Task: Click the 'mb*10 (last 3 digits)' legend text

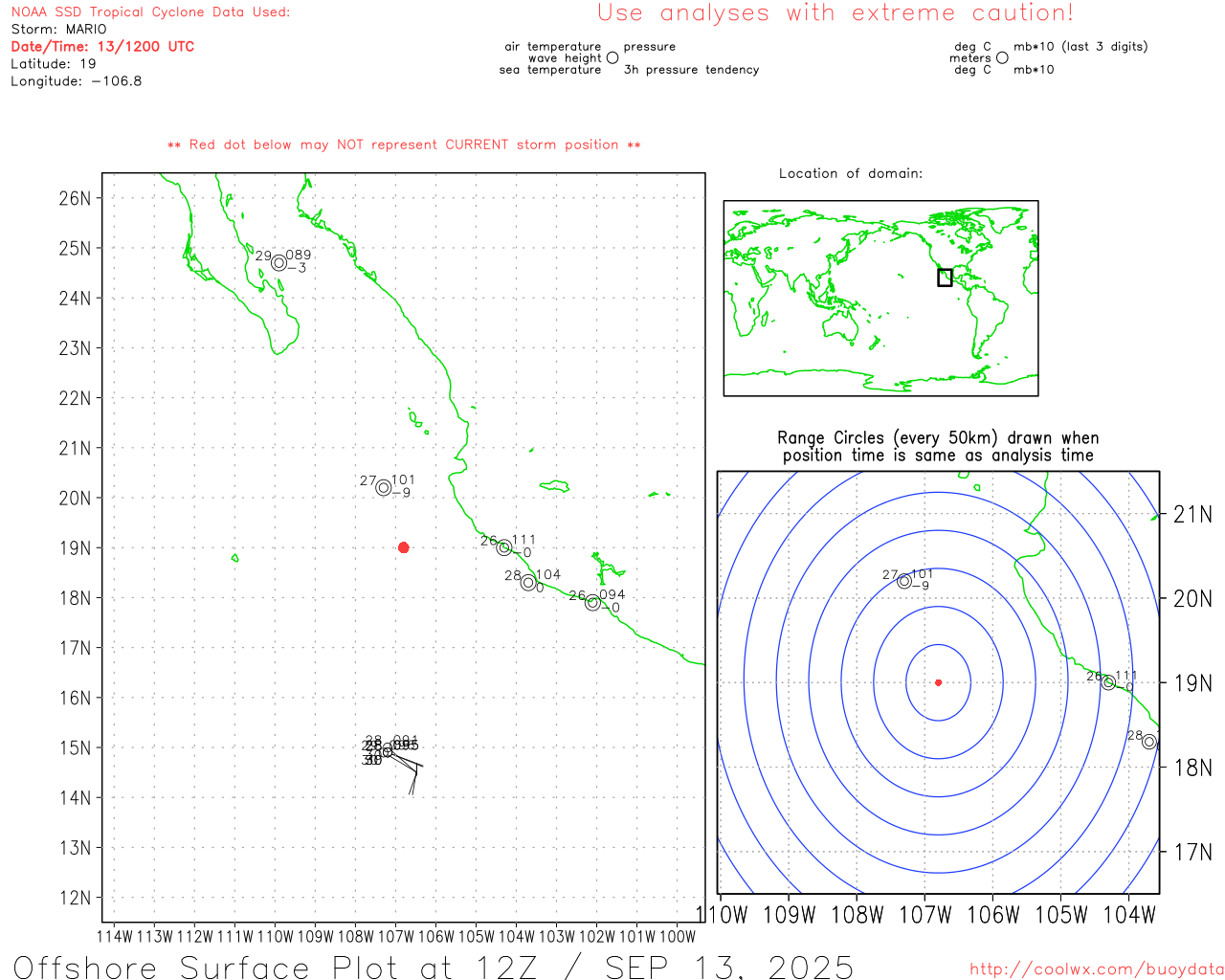Action: coord(1080,47)
